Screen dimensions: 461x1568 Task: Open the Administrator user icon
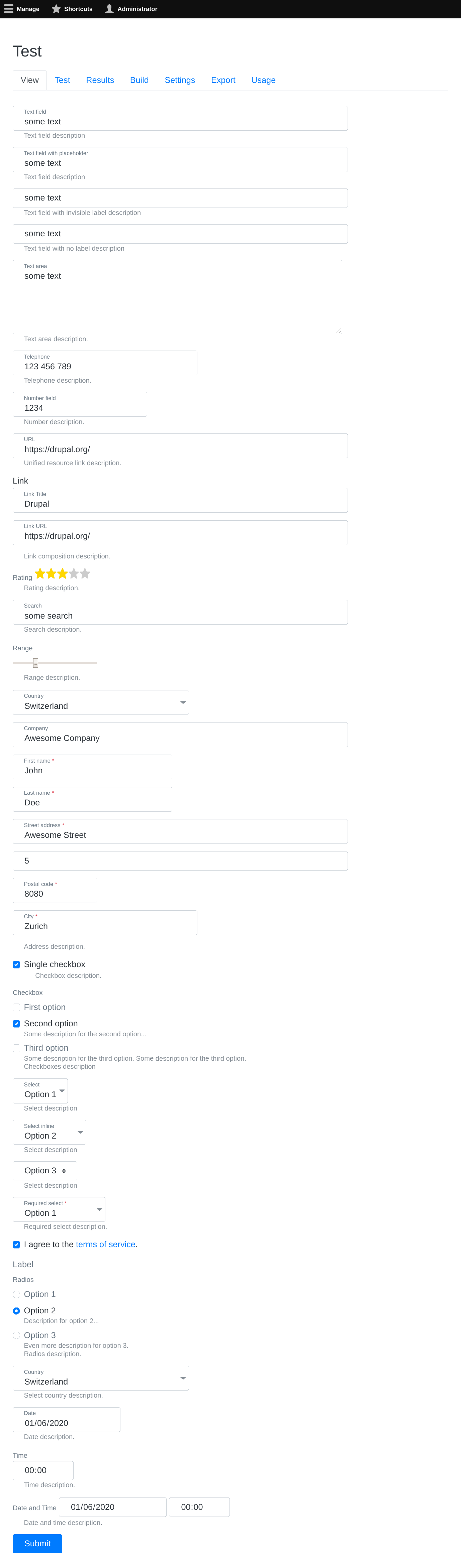click(x=109, y=9)
